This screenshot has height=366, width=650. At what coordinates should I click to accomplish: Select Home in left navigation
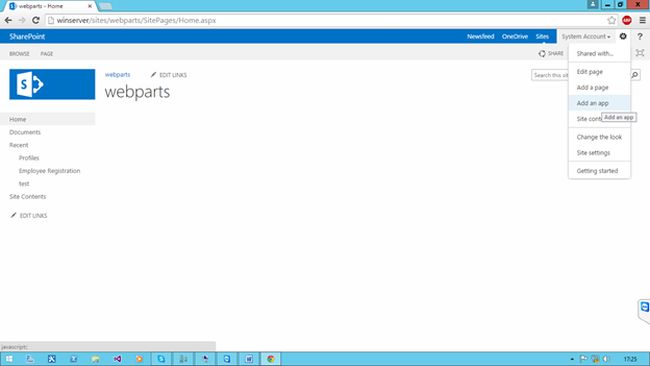[47, 119]
